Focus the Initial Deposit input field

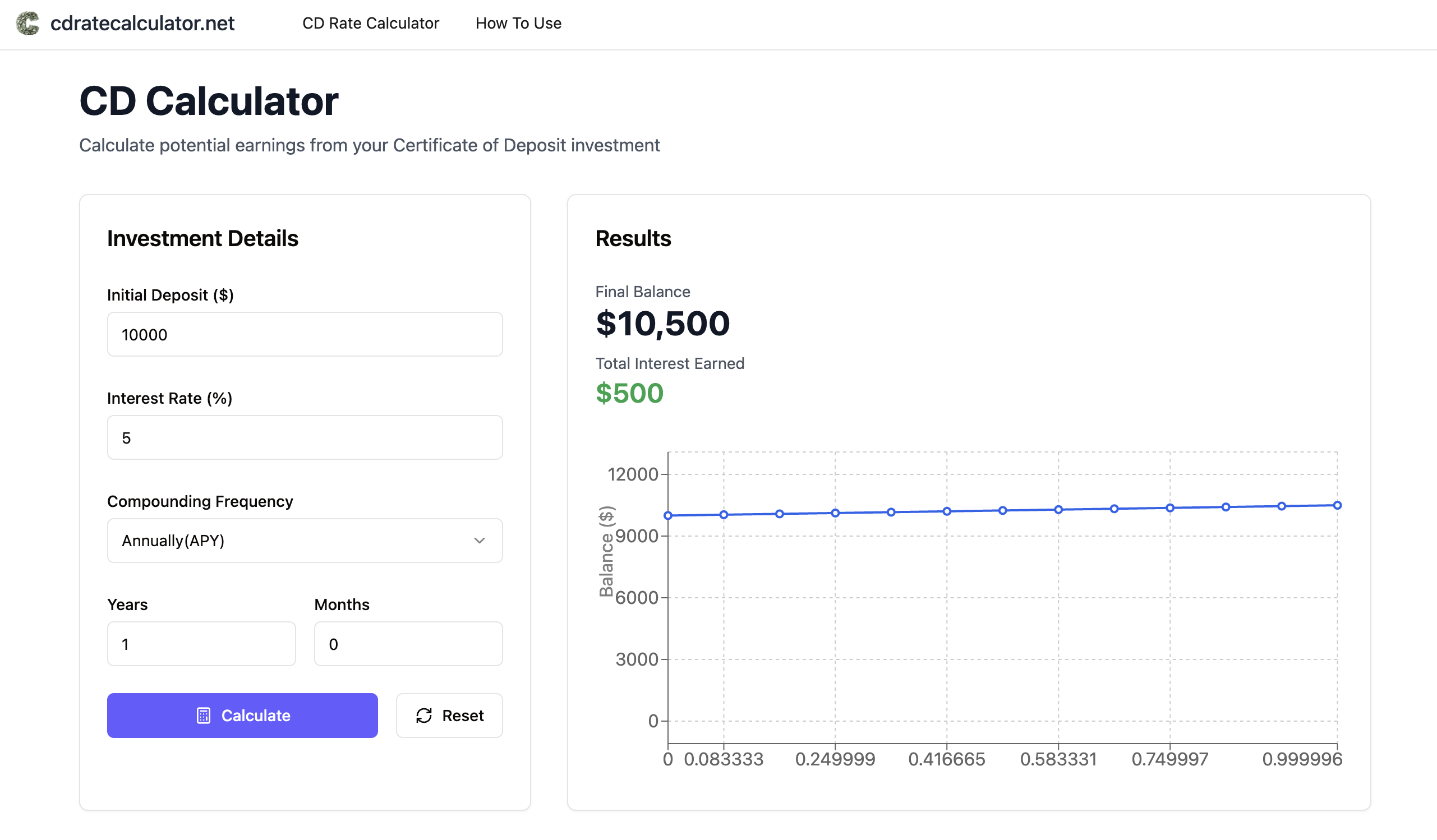click(305, 335)
